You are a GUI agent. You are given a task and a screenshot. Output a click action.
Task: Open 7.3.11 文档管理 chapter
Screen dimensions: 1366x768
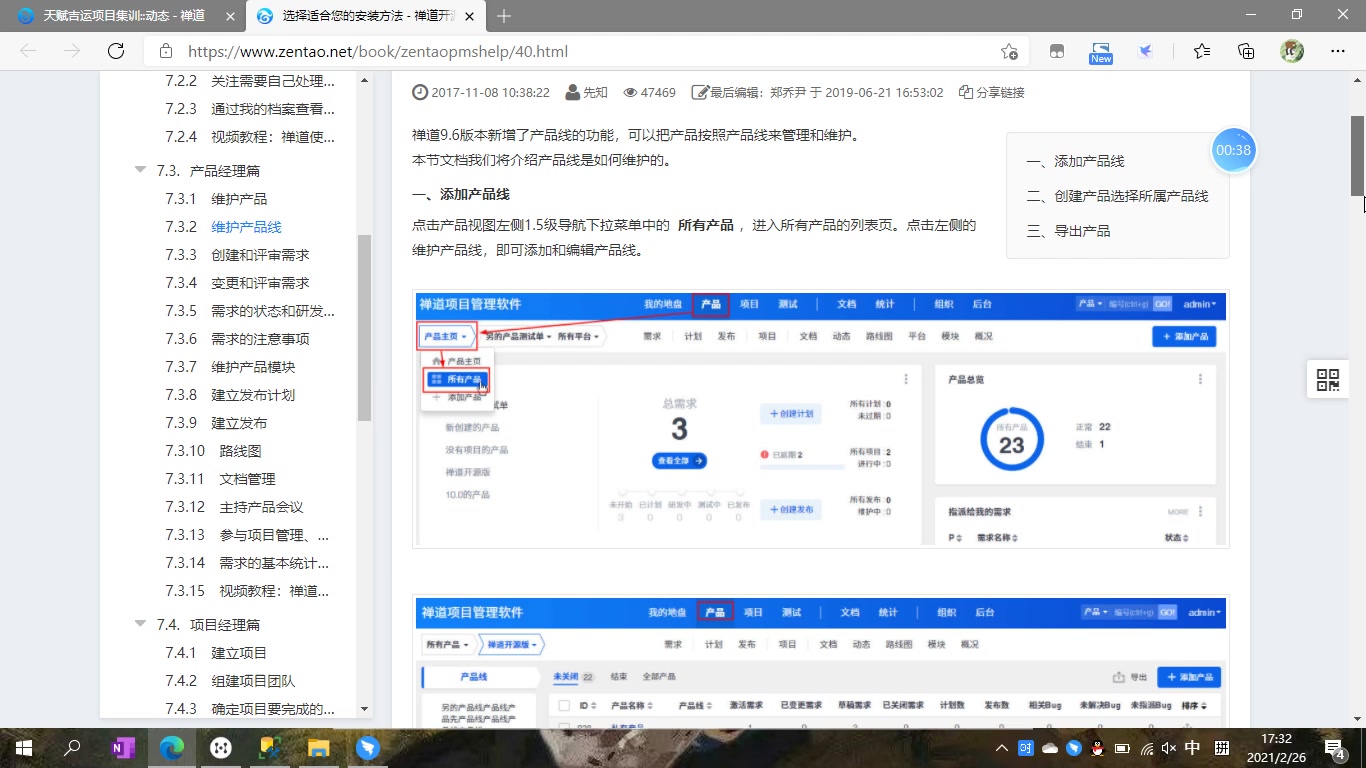click(220, 479)
